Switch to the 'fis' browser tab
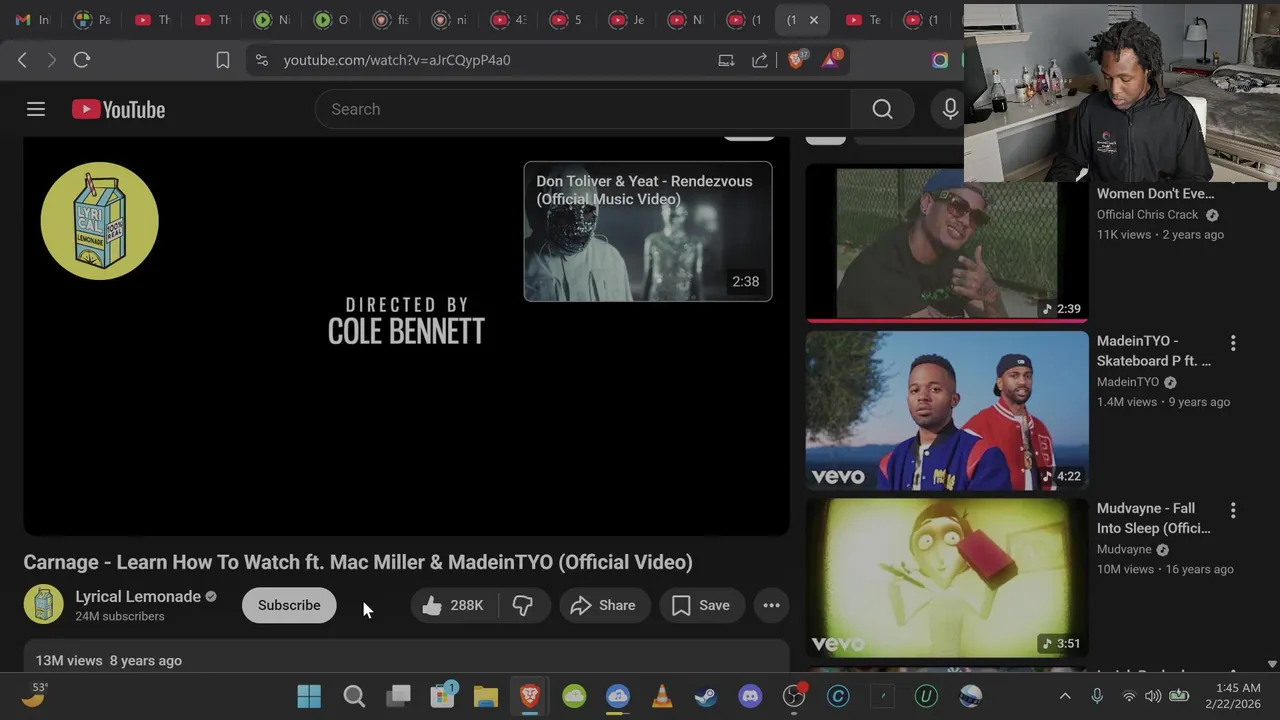Viewport: 1280px width, 720px height. [391, 20]
